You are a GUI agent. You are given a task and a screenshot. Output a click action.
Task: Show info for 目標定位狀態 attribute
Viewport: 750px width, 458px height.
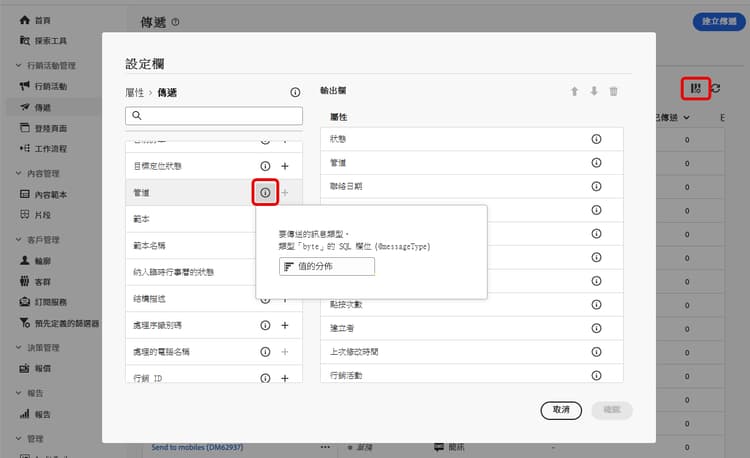[x=265, y=166]
